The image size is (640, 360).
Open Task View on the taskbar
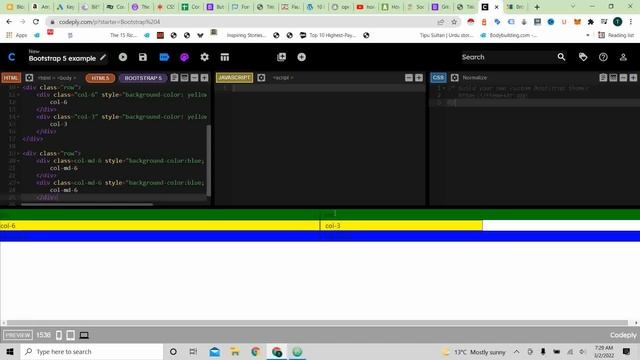click(193, 351)
